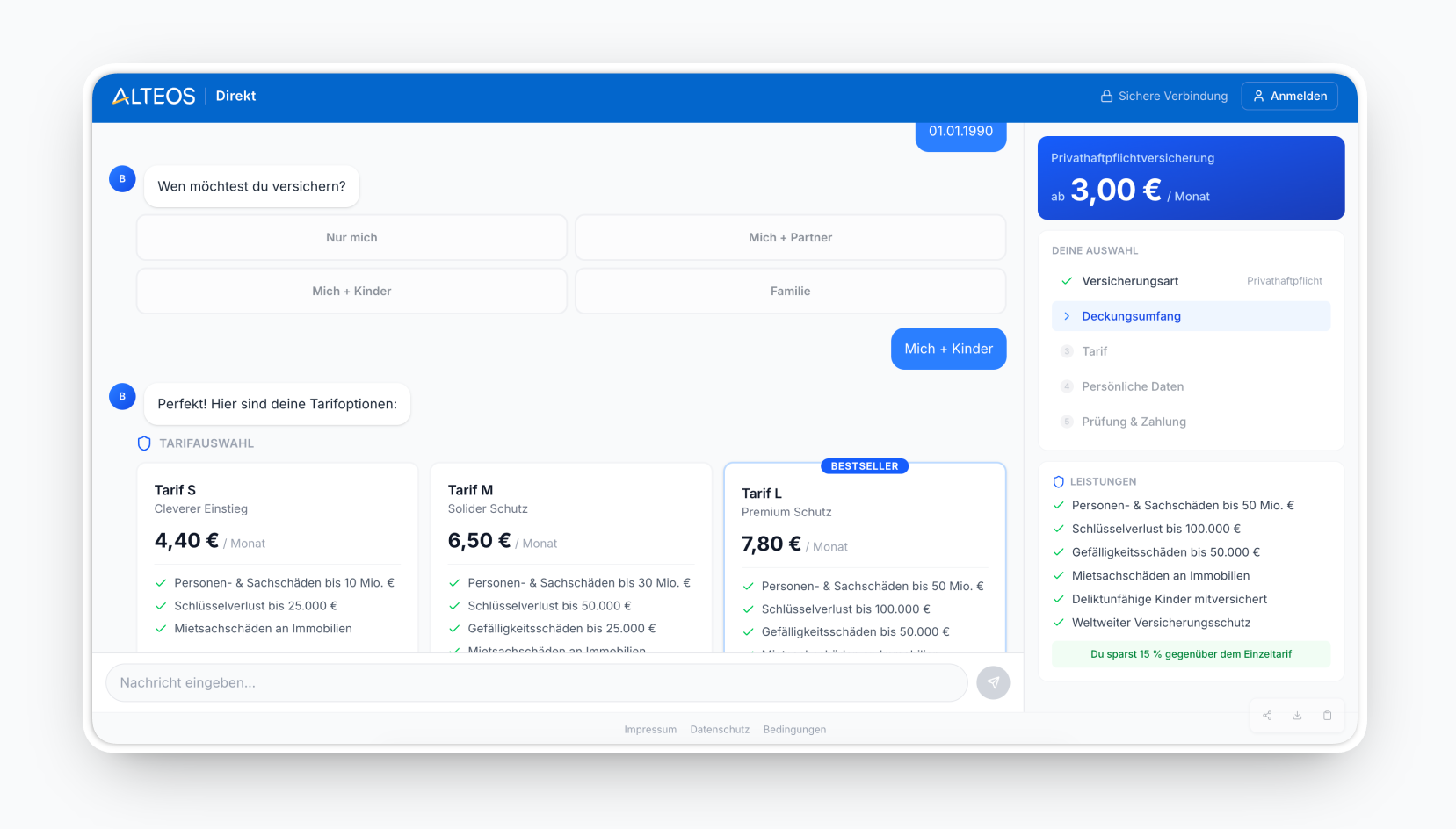This screenshot has height=829, width=1456.
Task: Click the download chat icon
Action: click(1297, 716)
